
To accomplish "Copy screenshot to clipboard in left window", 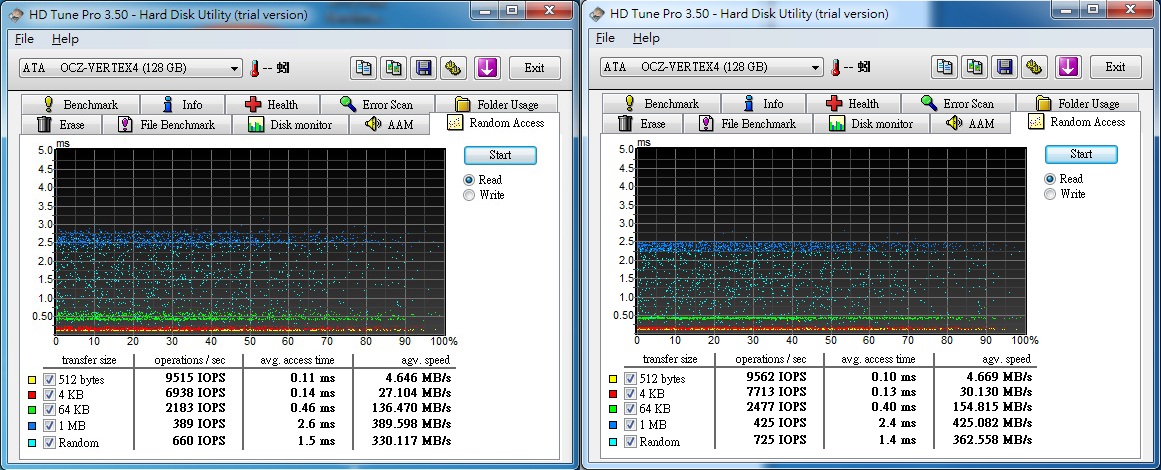I will click(394, 68).
